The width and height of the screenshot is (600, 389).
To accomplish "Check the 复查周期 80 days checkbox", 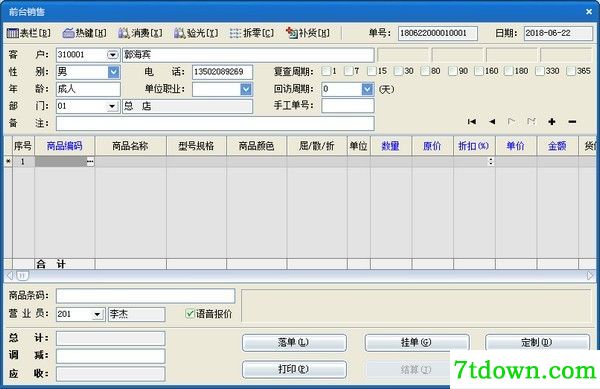I will [x=425, y=71].
